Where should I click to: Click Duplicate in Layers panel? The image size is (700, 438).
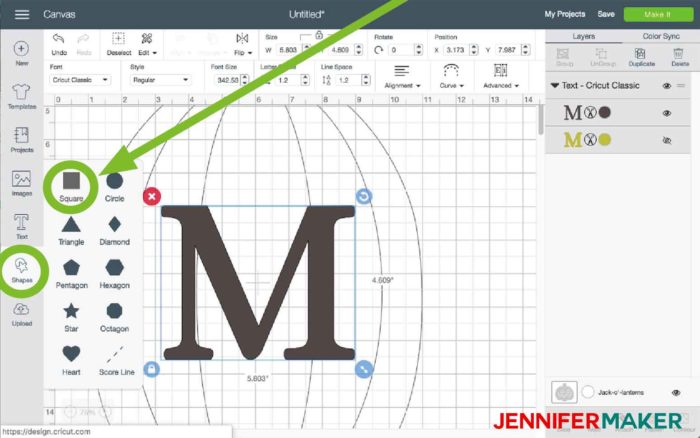click(641, 57)
